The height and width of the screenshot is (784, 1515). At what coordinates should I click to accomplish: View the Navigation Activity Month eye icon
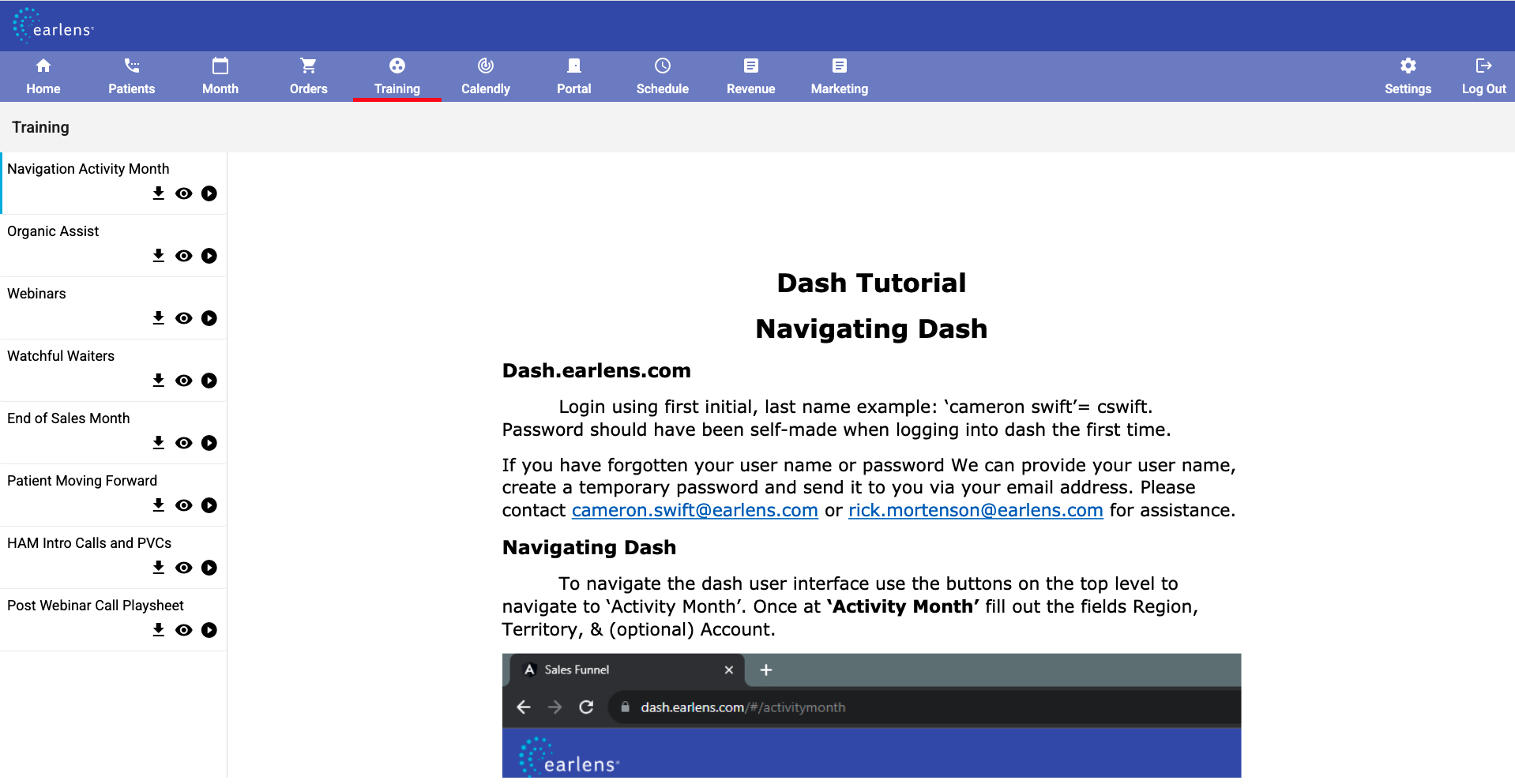(184, 193)
